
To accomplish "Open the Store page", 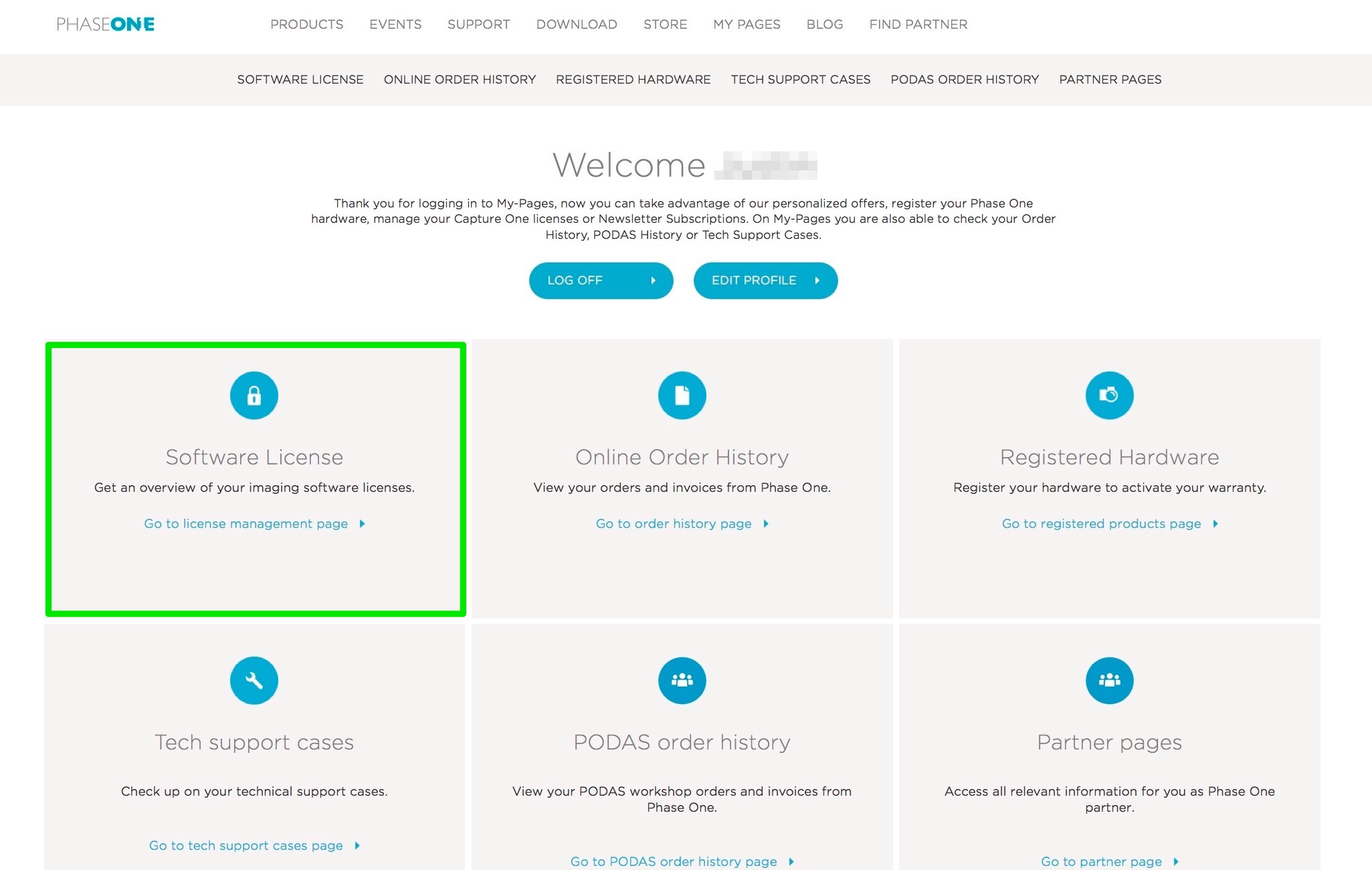I will [x=666, y=25].
